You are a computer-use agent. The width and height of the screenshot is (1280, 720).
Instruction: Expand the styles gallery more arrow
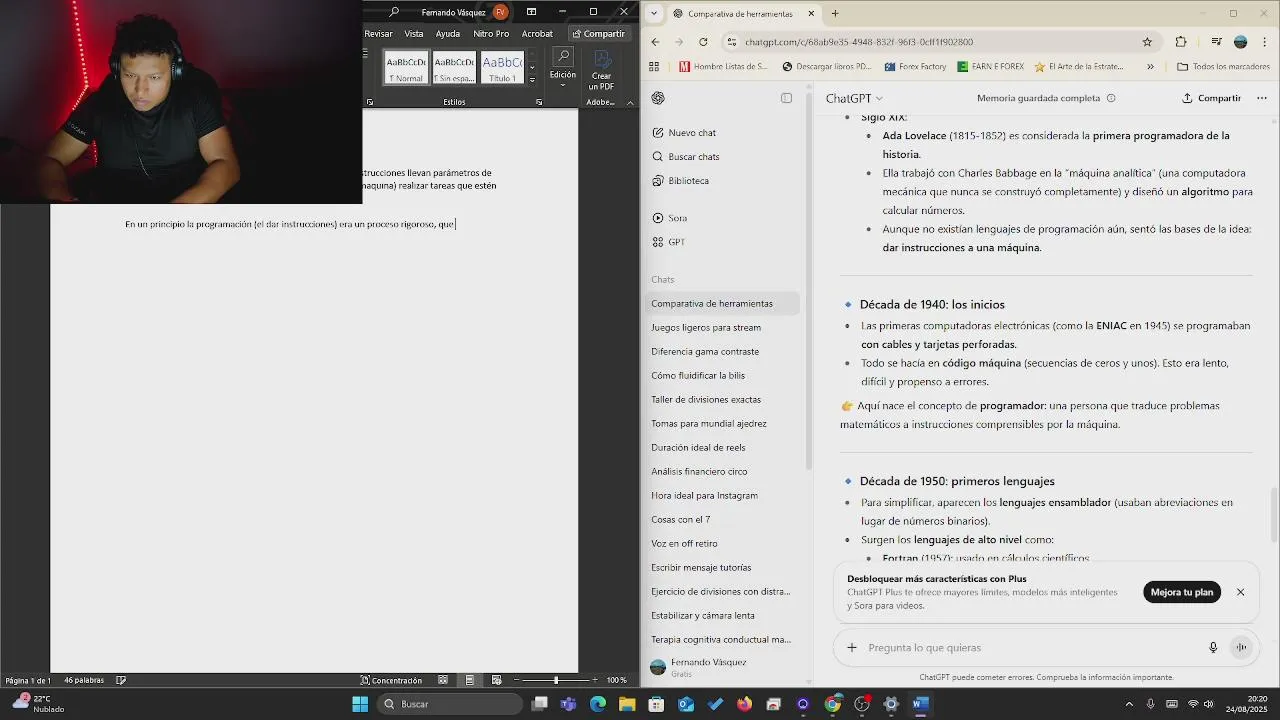tap(532, 79)
